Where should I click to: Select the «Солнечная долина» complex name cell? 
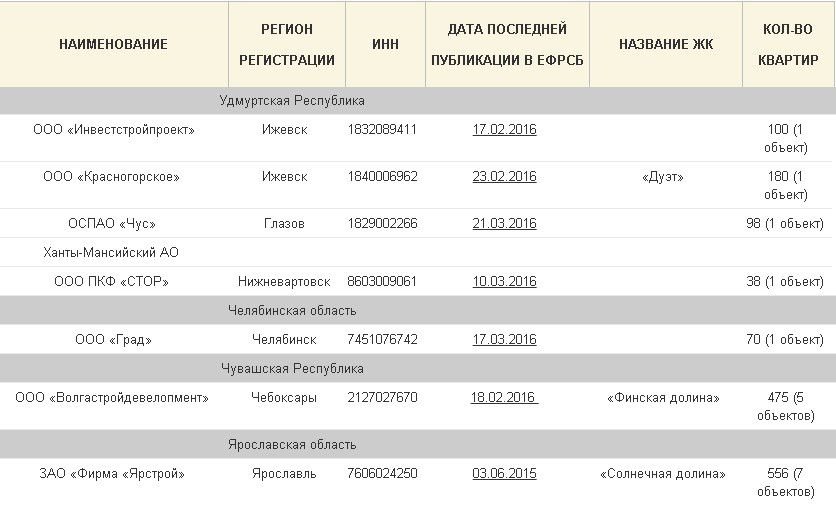tap(663, 473)
